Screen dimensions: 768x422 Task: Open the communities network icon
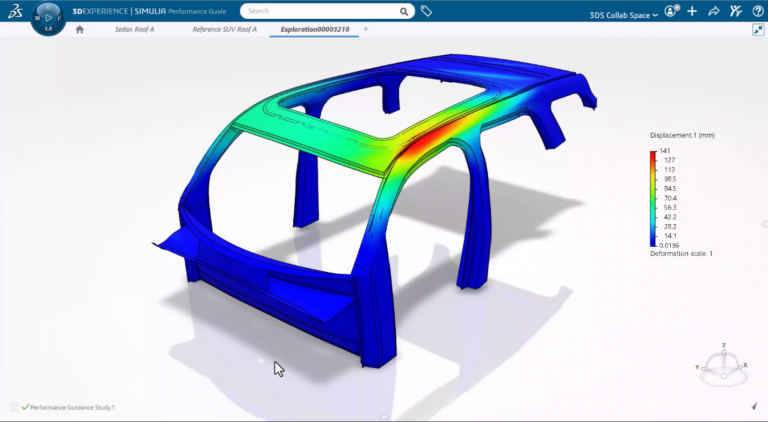[736, 11]
